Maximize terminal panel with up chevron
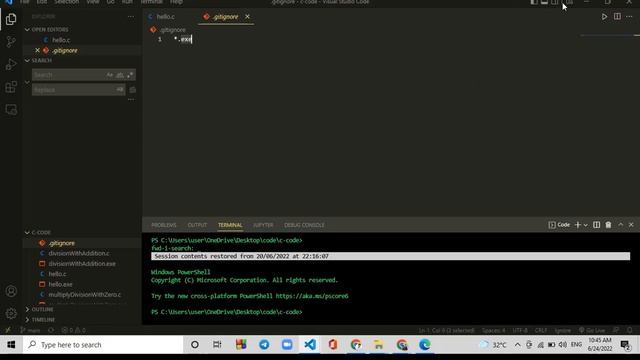The image size is (640, 360). click(620, 225)
